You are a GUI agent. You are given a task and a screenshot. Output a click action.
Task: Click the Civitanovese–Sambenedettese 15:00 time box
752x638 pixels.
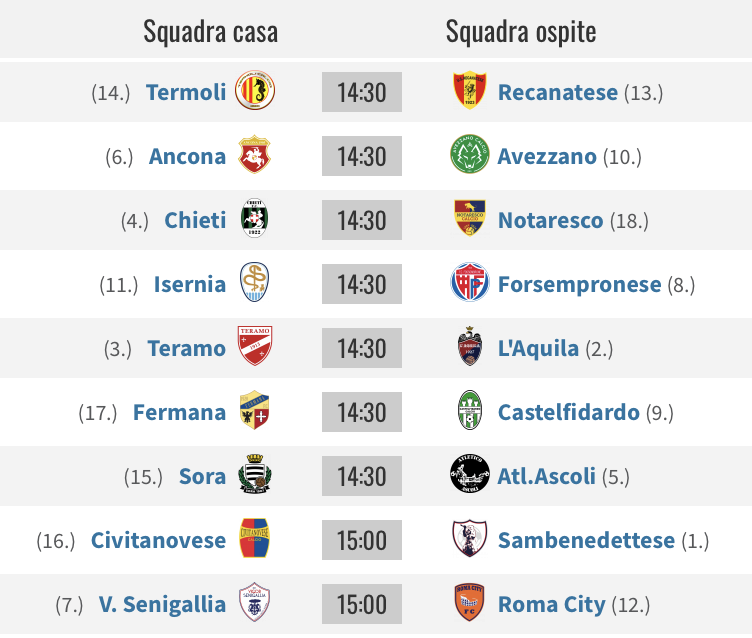pos(362,540)
